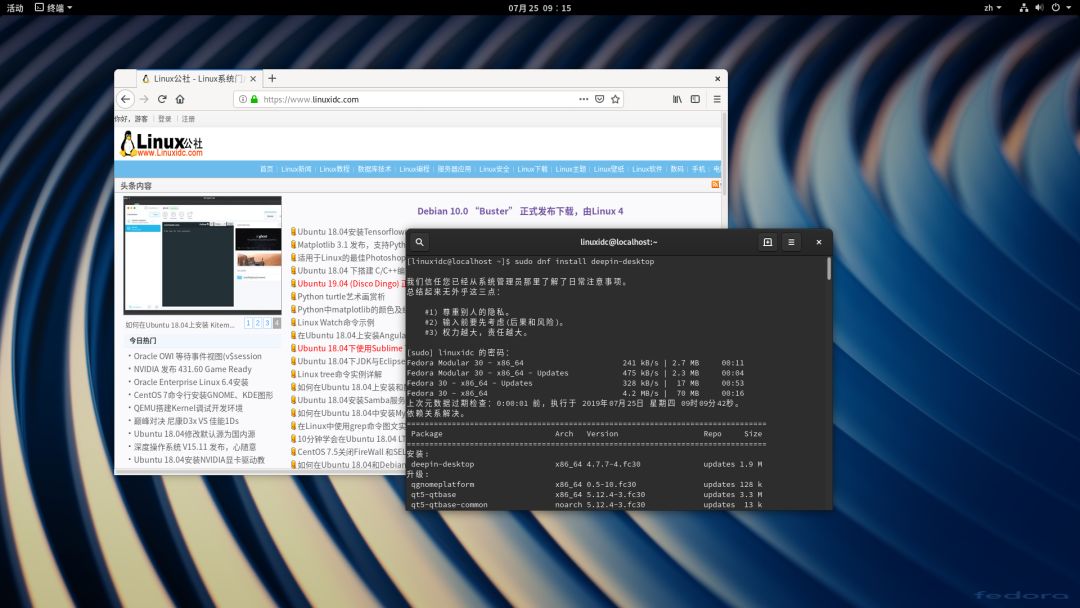1080x608 pixels.
Task: Click Firefox back navigation arrow
Action: tap(125, 99)
